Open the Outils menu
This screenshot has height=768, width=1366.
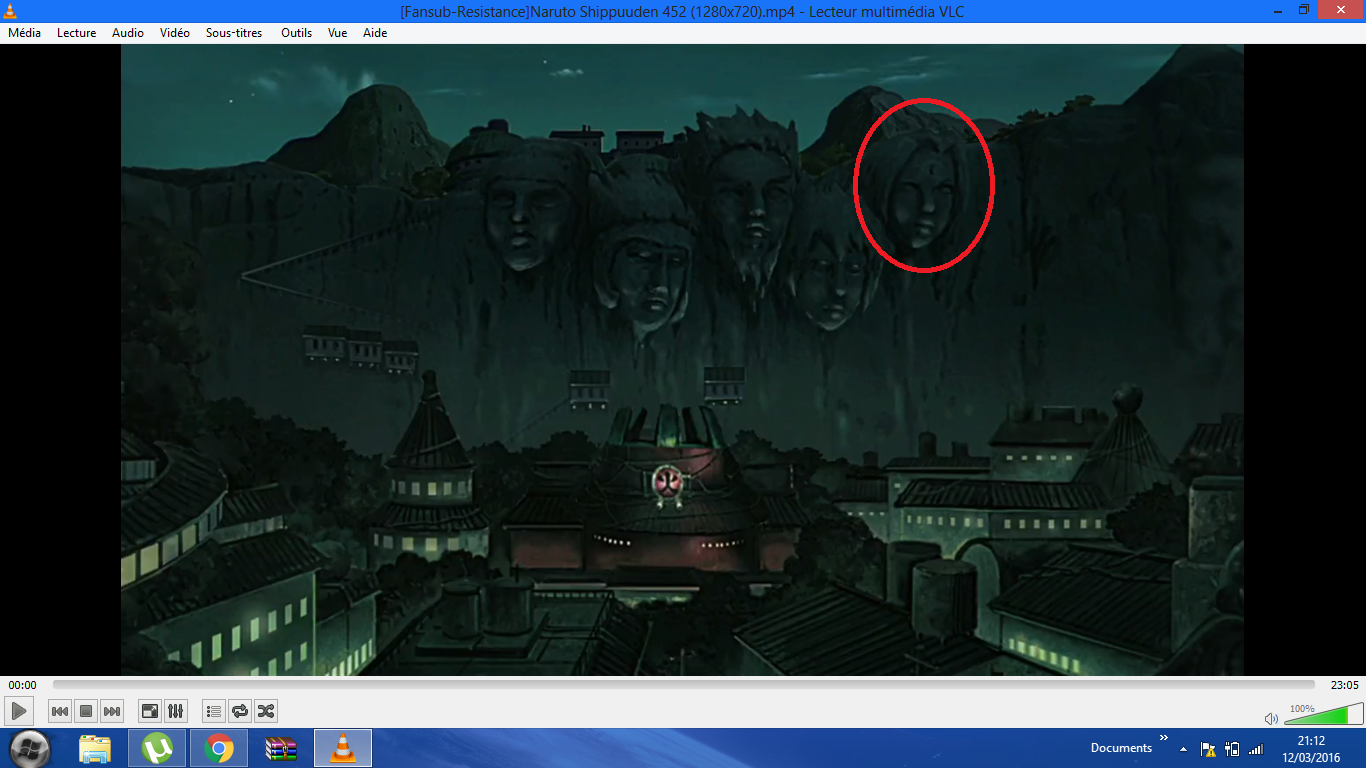point(297,33)
